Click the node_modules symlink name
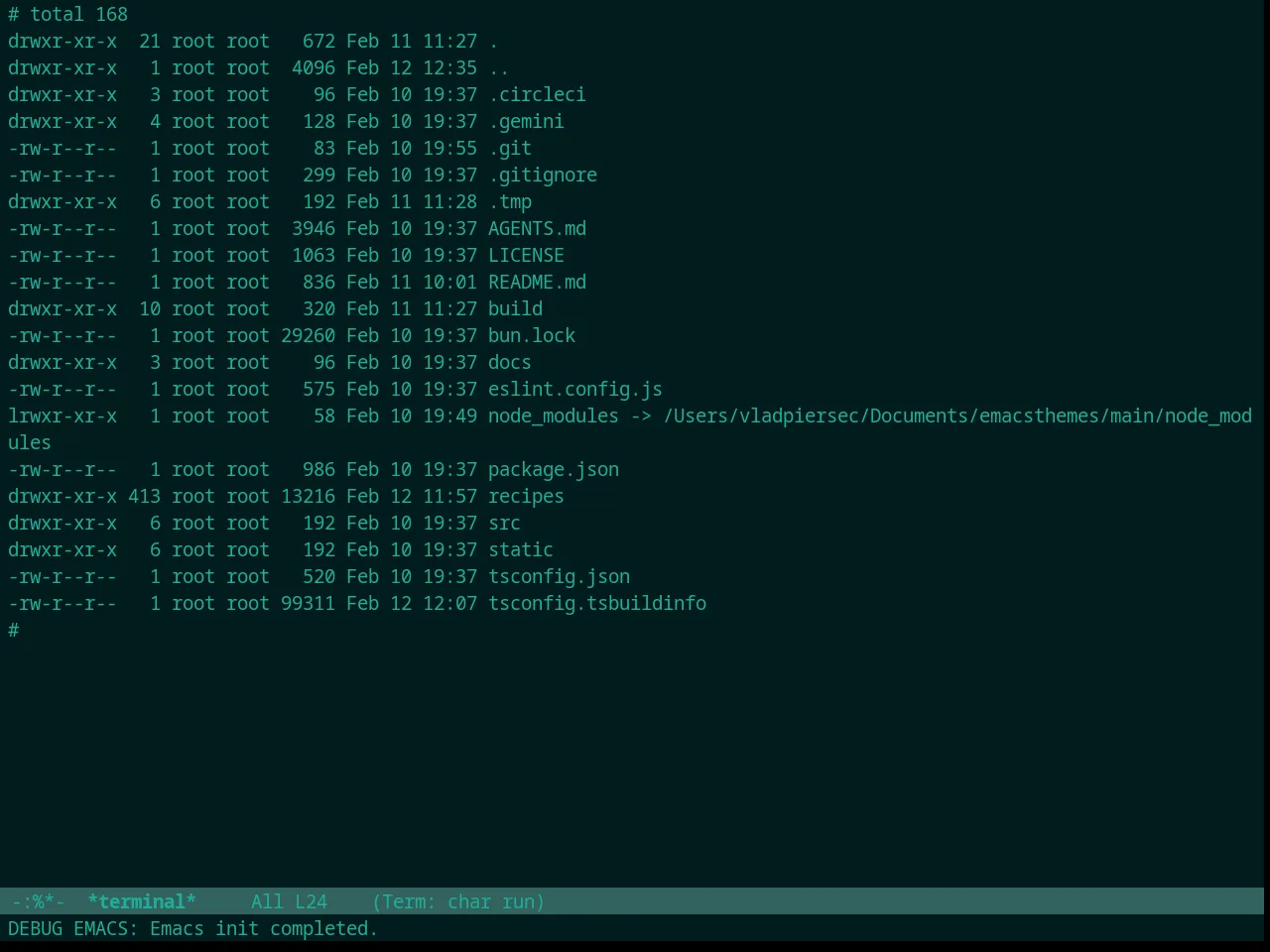1270x952 pixels. [554, 416]
